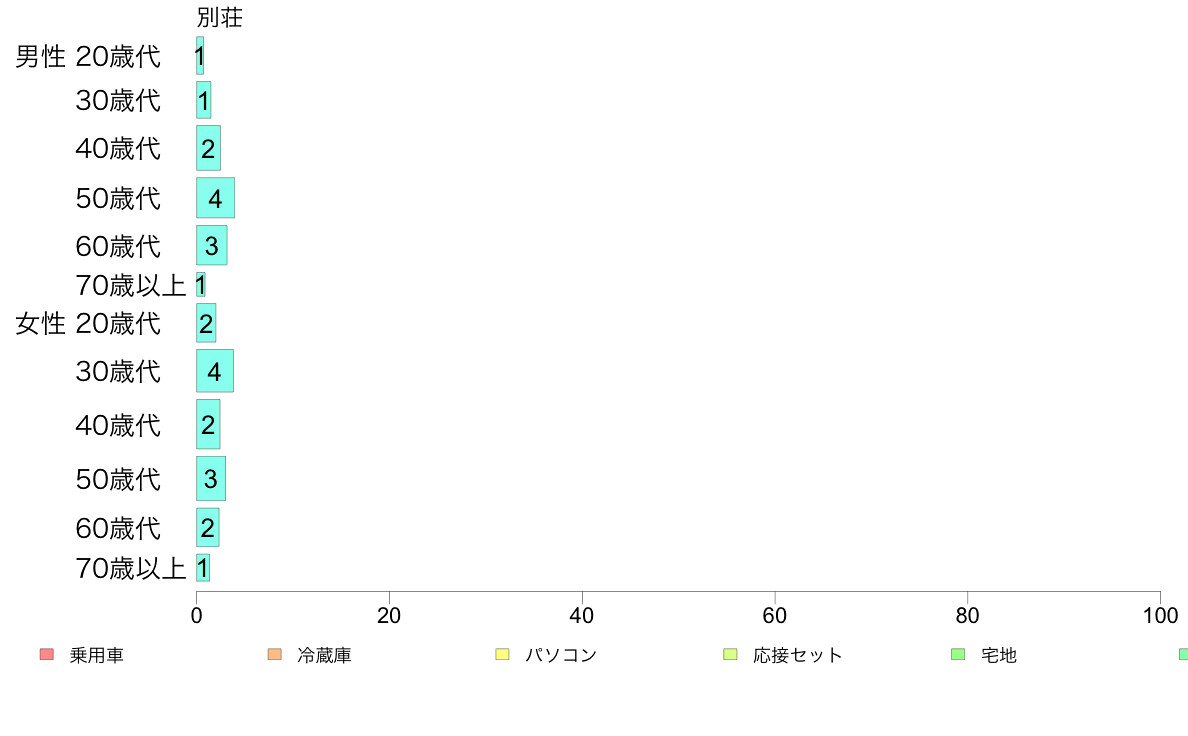The width and height of the screenshot is (1188, 736).
Task: Select the 女性 50歳代 bar
Action: pyautogui.click(x=211, y=478)
